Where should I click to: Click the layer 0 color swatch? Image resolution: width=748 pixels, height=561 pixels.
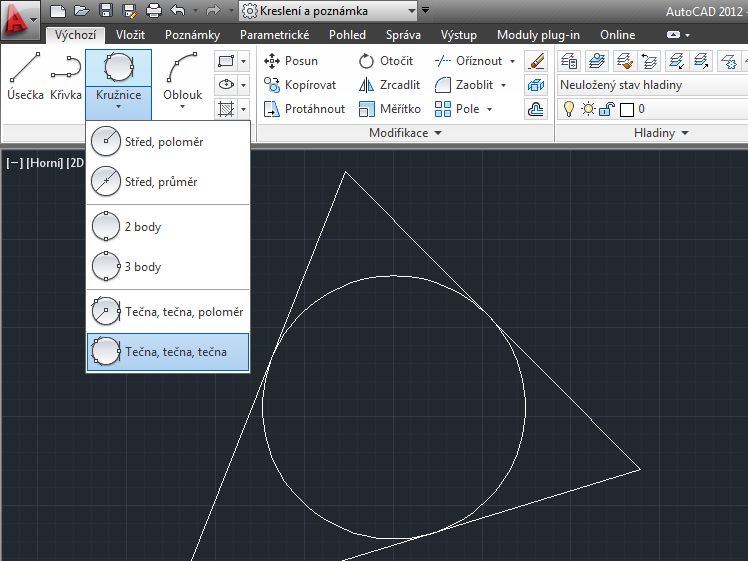627,109
